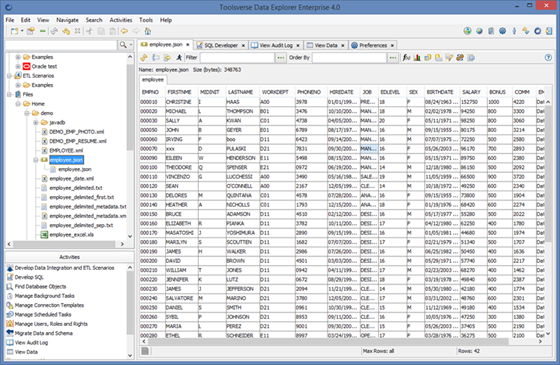Select DEMO_EMP_PHOTO.xml in the tree
560x365 pixels.
[x=76, y=132]
